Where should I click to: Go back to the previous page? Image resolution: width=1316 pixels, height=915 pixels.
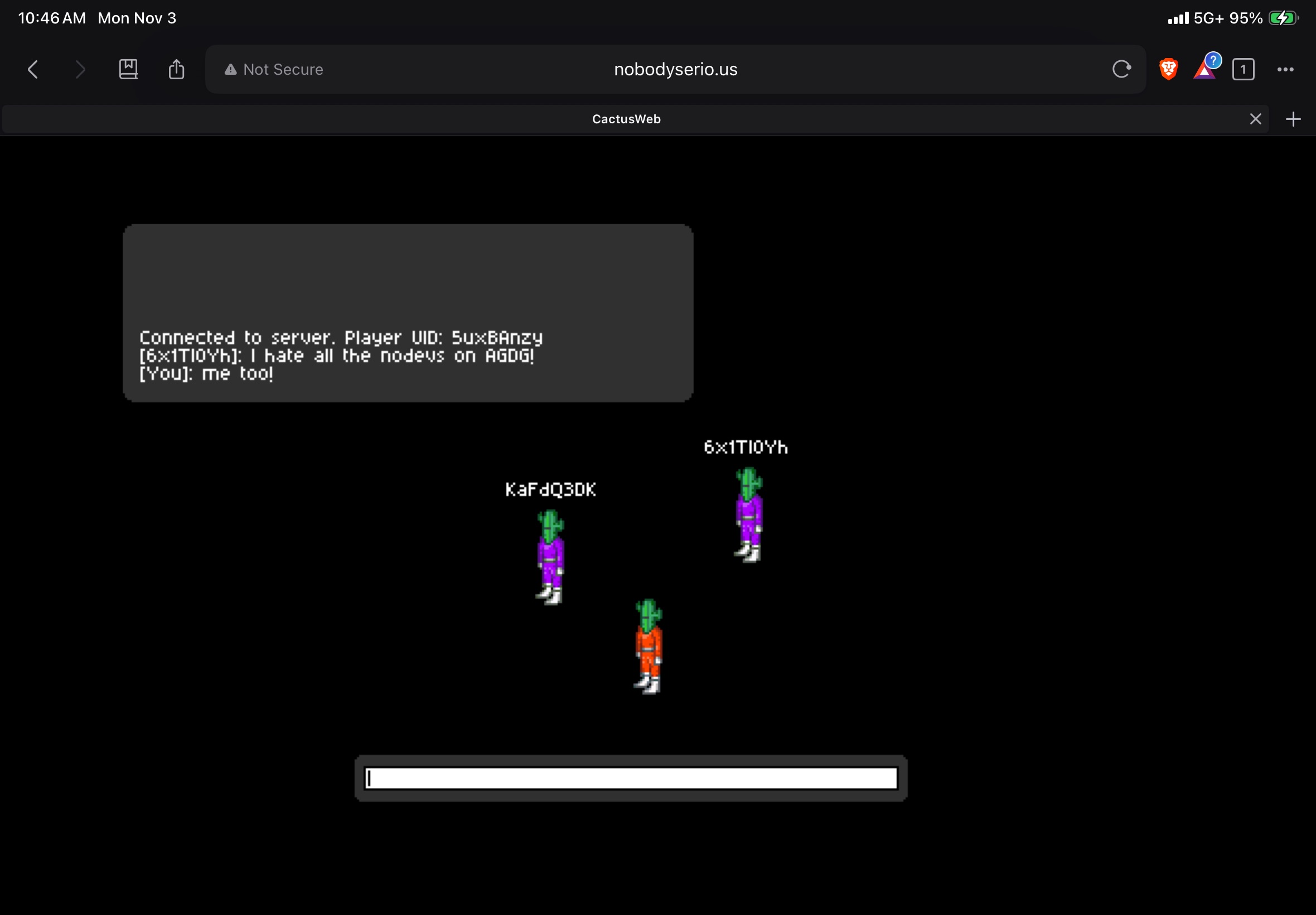coord(33,69)
